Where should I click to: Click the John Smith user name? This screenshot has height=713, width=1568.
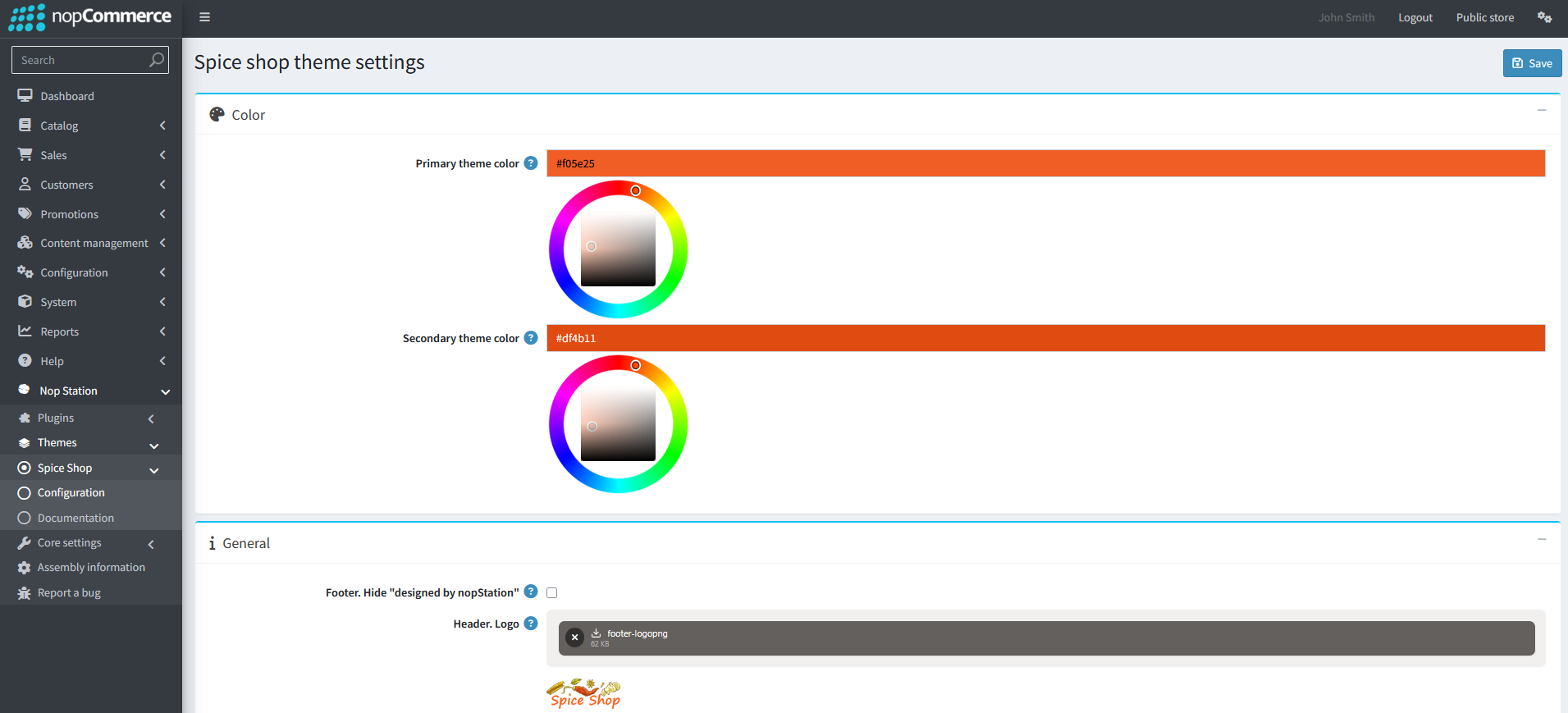(x=1346, y=17)
